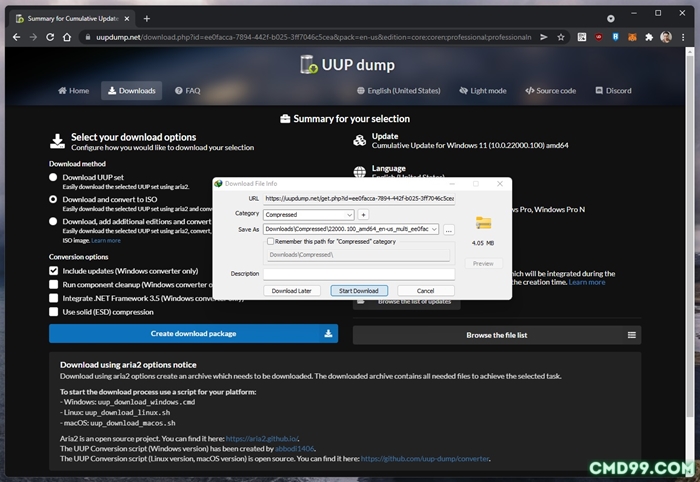Enable Integrate .NET Framework 3.5 checkbox
This screenshot has height=482, width=700.
click(x=54, y=298)
